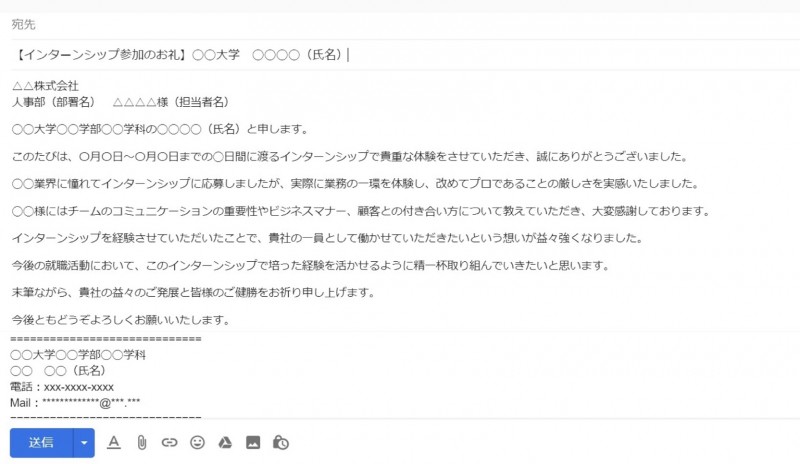Open the emoji picker smiley icon
The image size is (800, 464).
197,443
